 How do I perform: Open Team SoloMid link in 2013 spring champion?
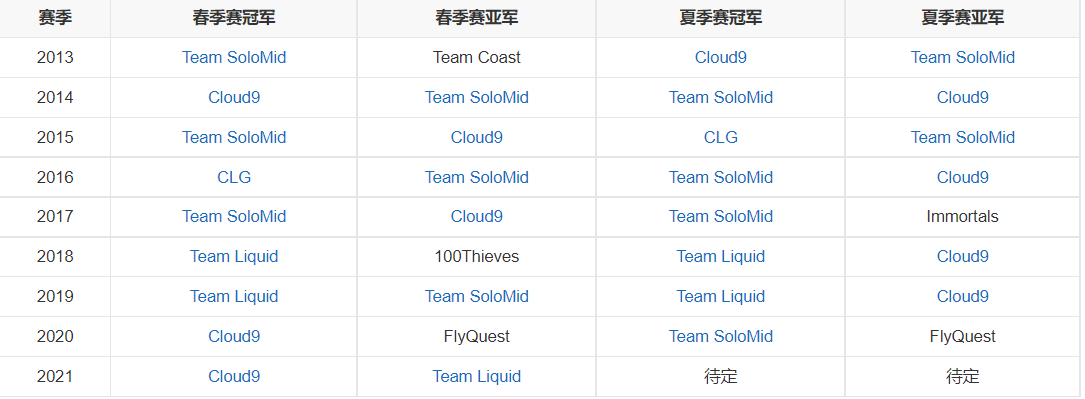tap(234, 57)
